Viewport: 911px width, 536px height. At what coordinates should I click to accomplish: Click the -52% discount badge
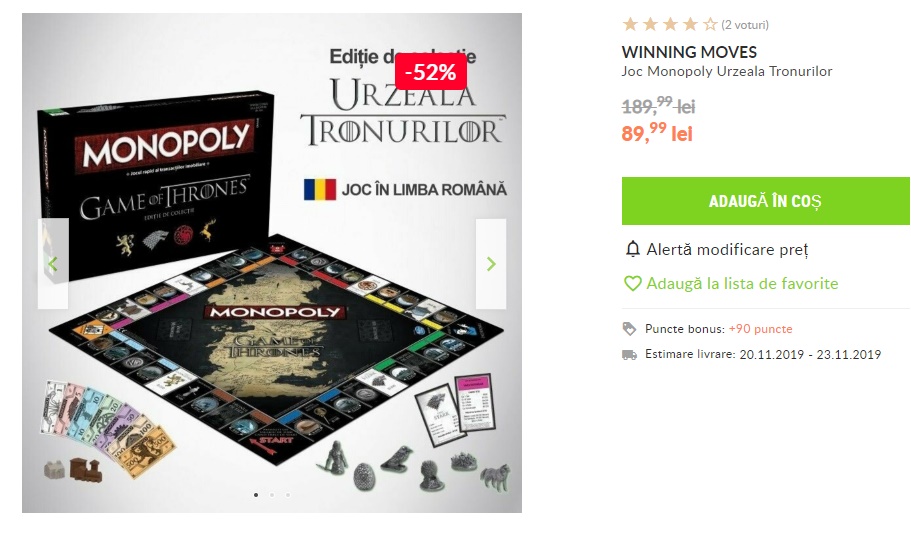point(431,72)
